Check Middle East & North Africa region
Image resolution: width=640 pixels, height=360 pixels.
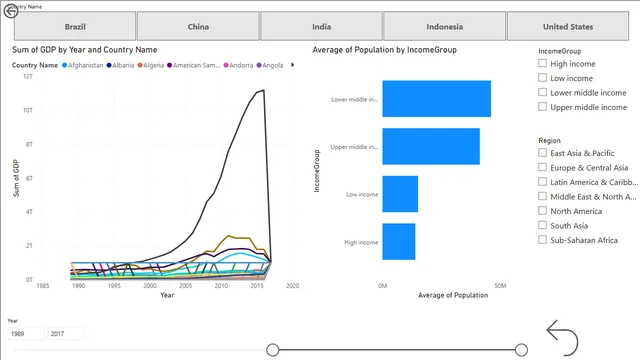pyautogui.click(x=542, y=196)
